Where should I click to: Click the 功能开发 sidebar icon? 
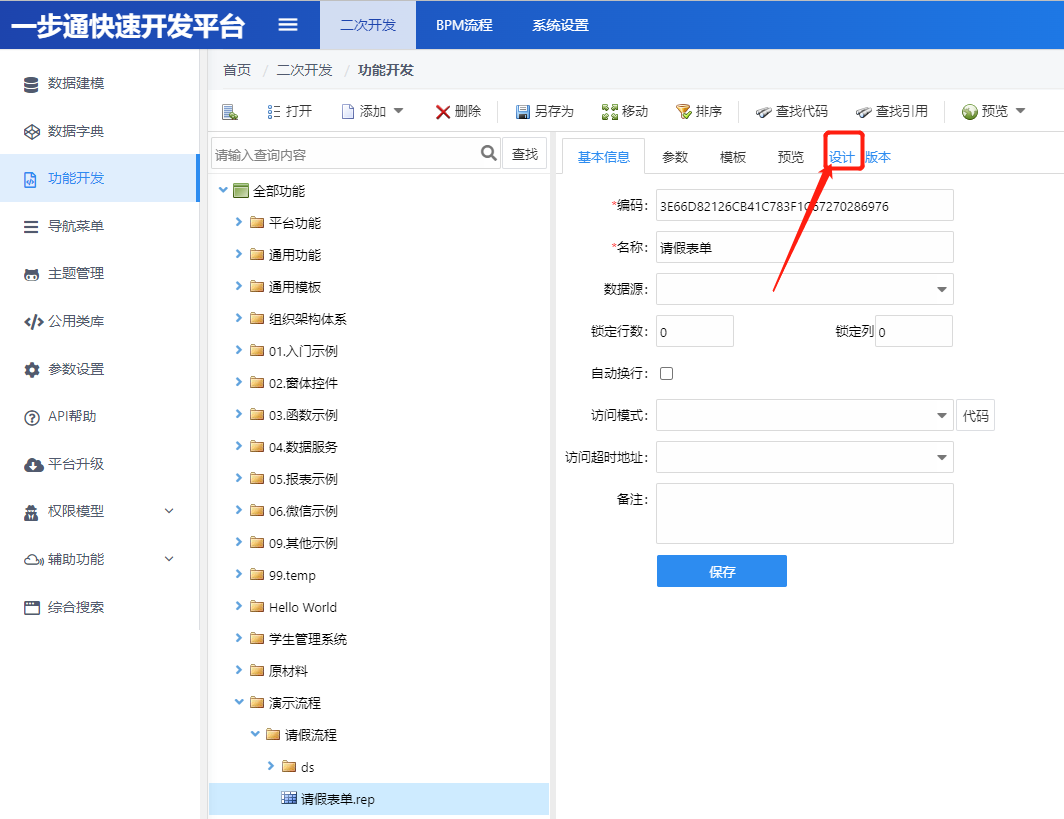click(x=31, y=179)
